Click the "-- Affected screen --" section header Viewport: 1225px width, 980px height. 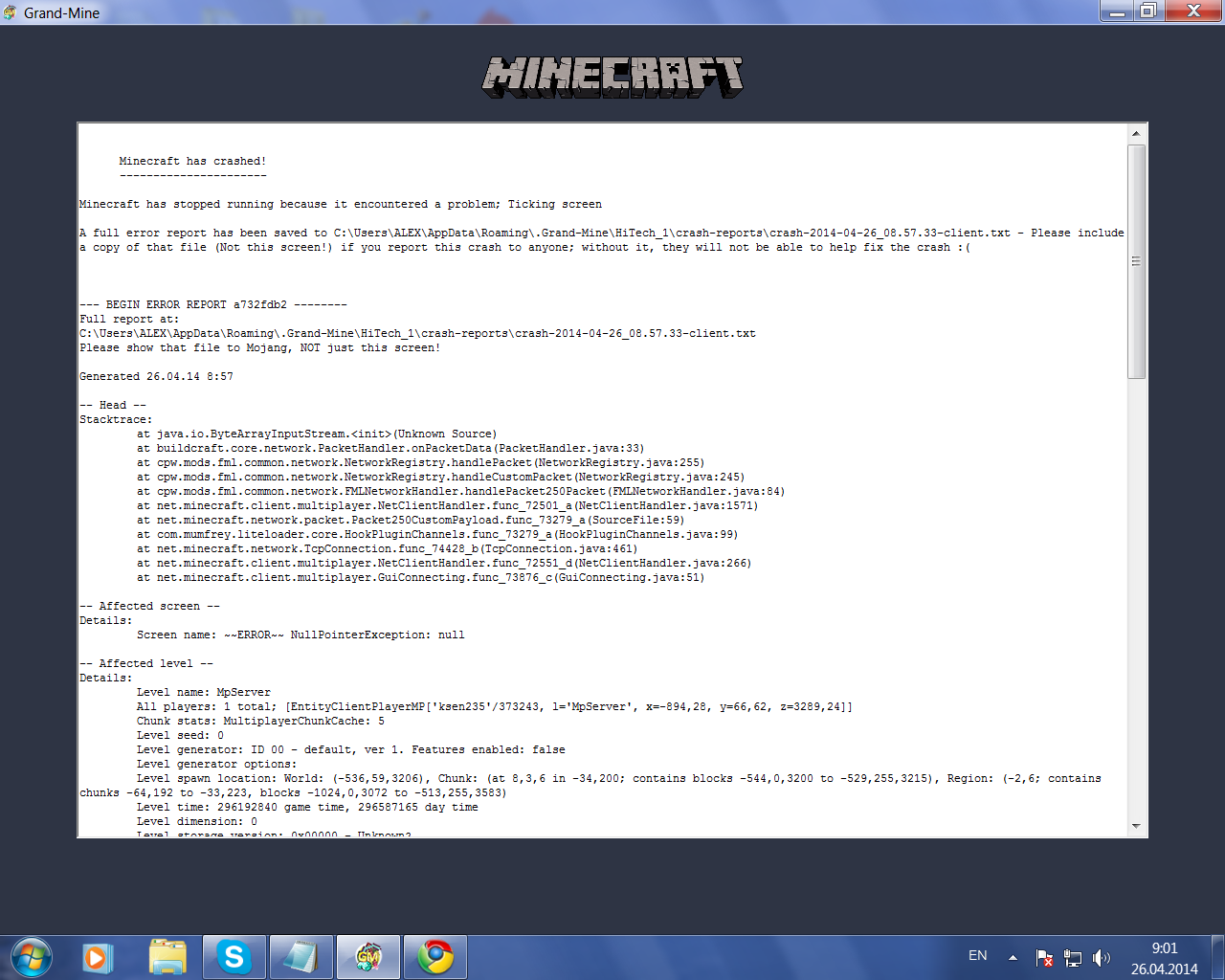[x=149, y=606]
